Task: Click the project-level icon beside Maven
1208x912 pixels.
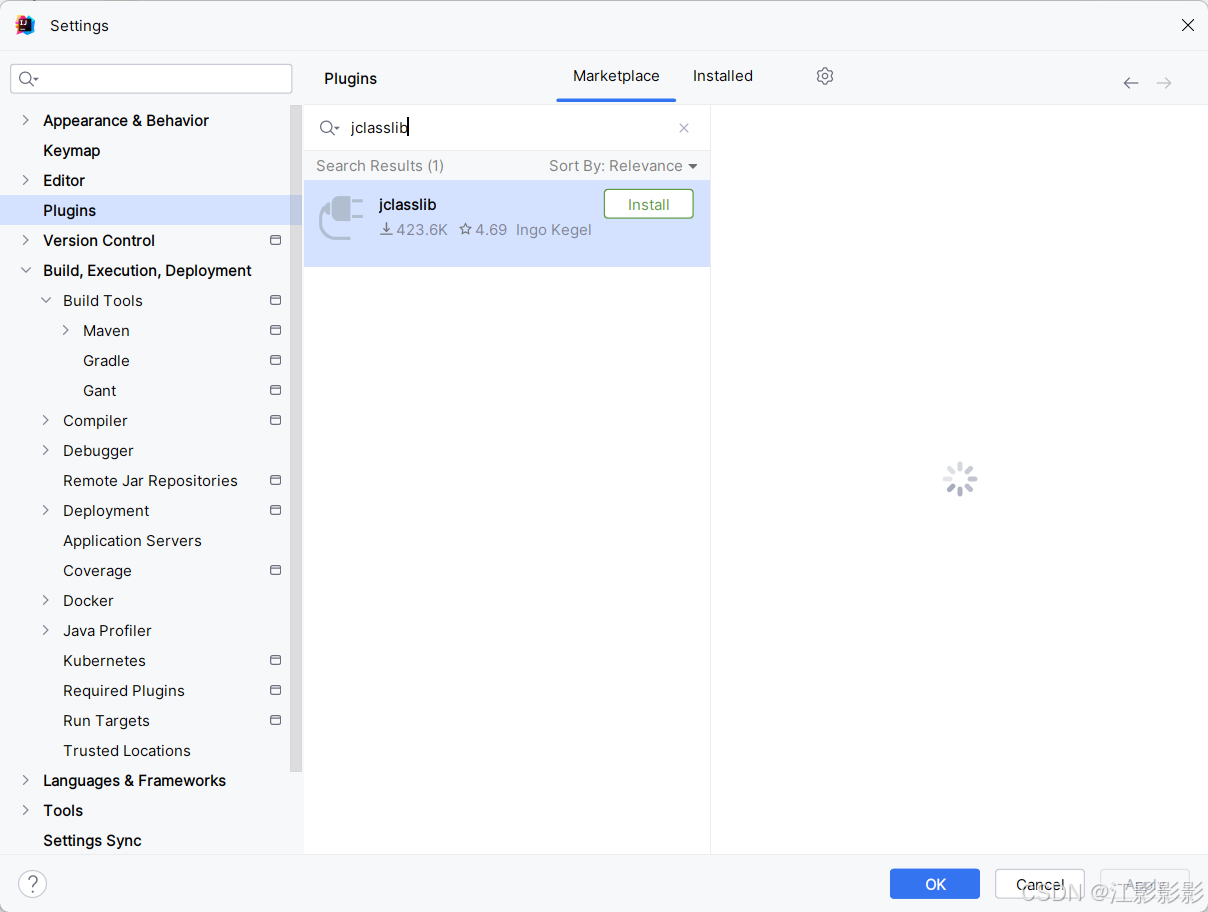Action: 276,330
